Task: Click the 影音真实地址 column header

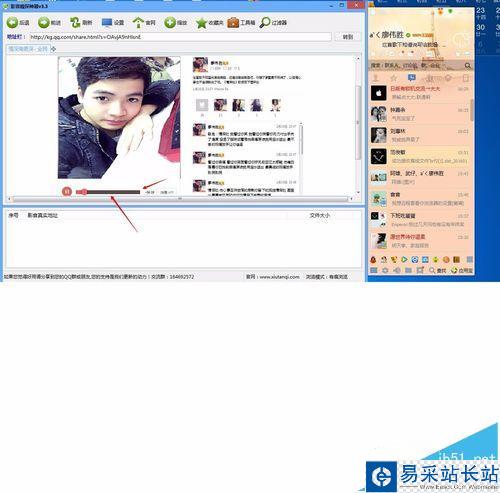Action: [42, 215]
